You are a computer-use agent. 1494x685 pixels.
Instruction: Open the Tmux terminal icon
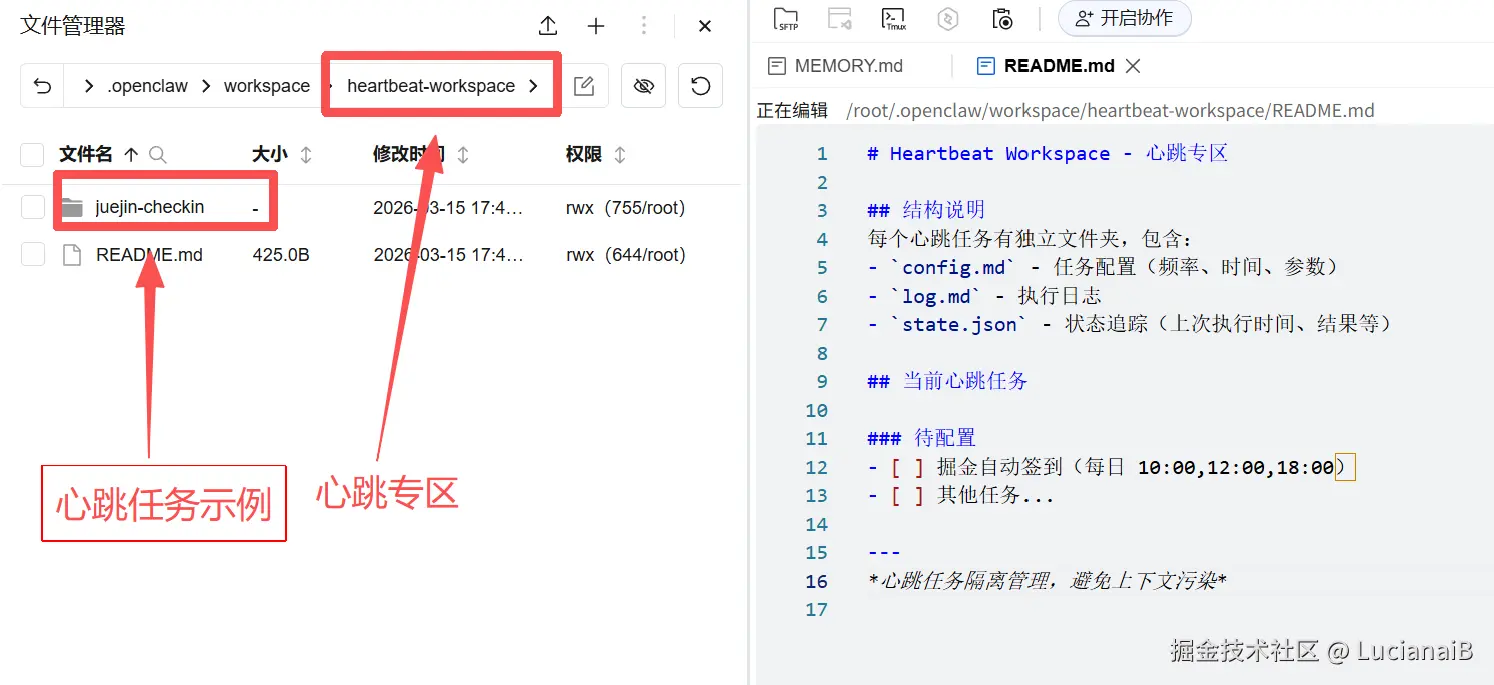click(894, 18)
